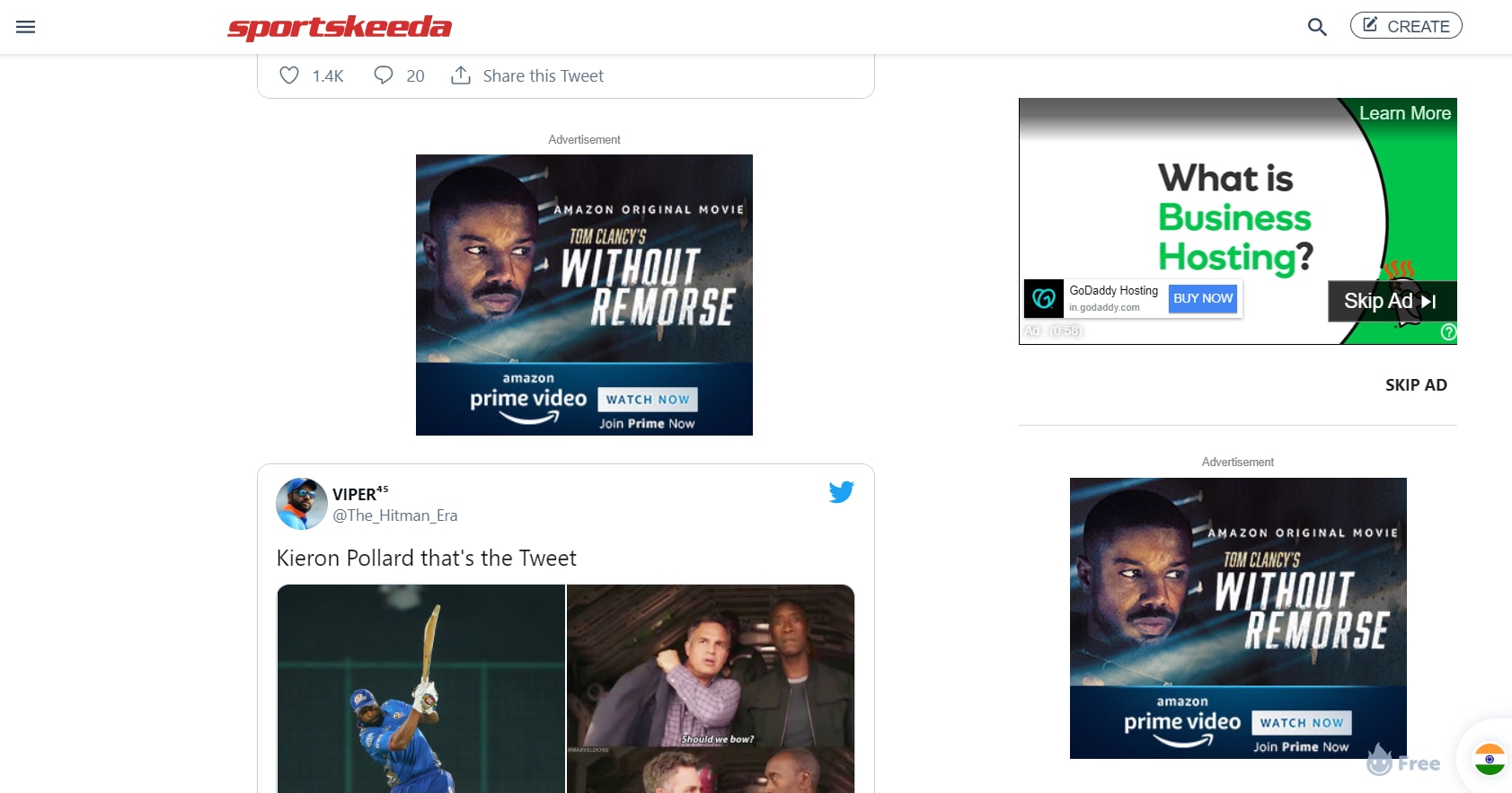Click the What is Business Hosting video
This screenshot has height=793, width=1512.
pyautogui.click(x=1238, y=221)
